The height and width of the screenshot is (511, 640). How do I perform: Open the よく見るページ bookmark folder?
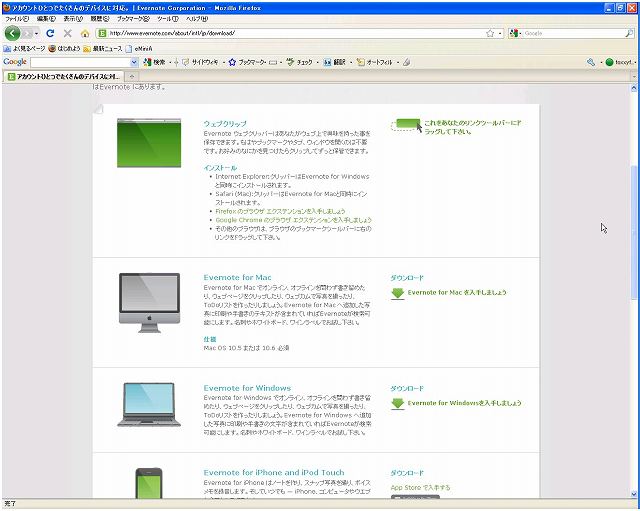pos(24,49)
